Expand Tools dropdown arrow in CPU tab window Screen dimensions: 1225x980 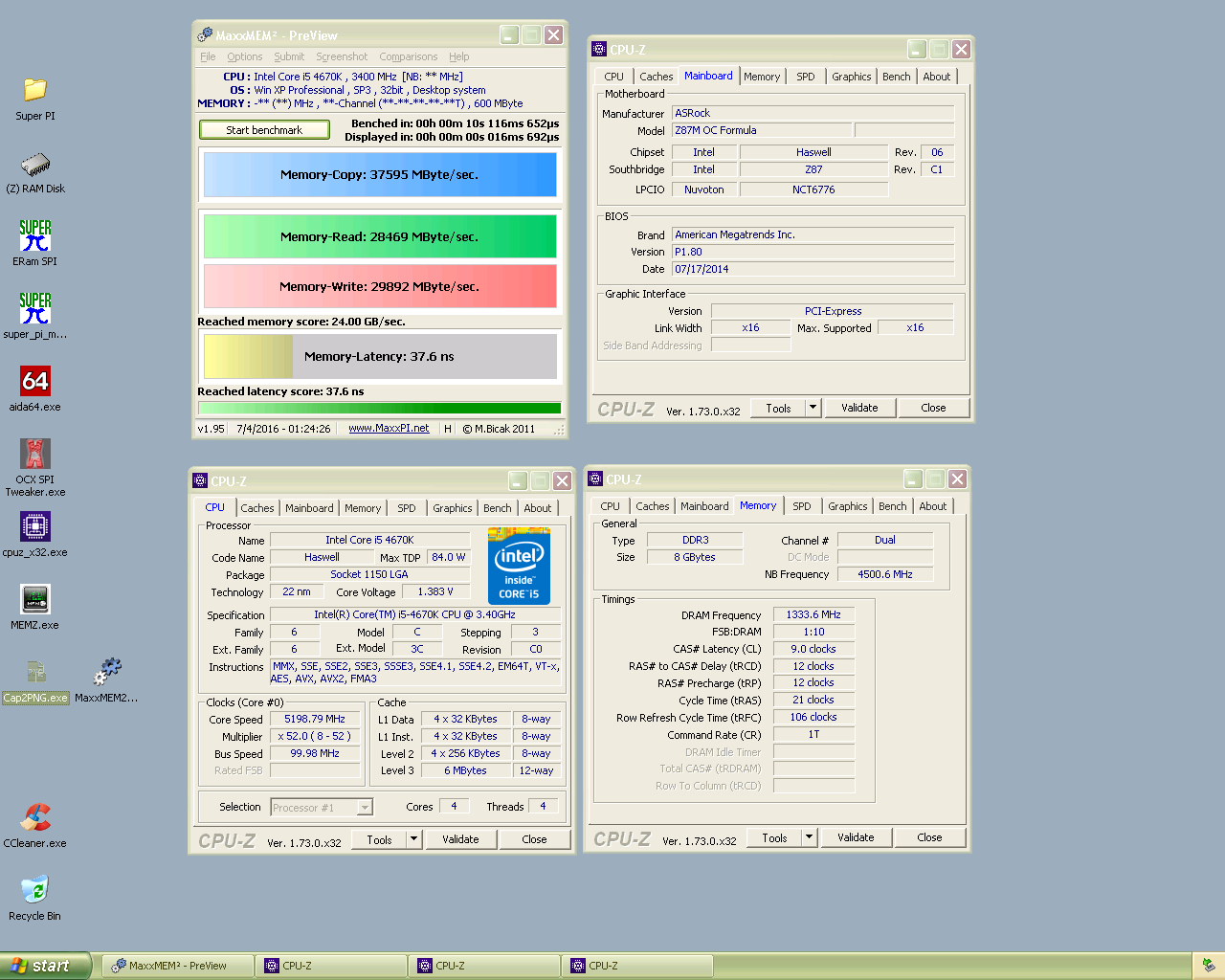click(x=414, y=839)
